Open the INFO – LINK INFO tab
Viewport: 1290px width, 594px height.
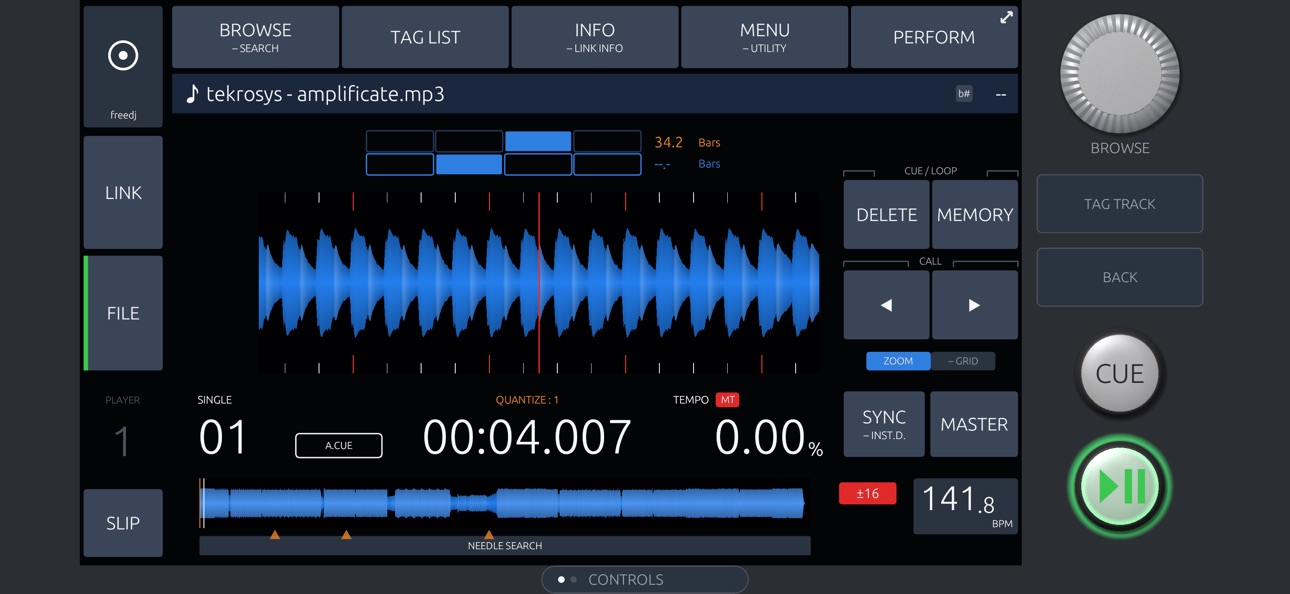[595, 37]
